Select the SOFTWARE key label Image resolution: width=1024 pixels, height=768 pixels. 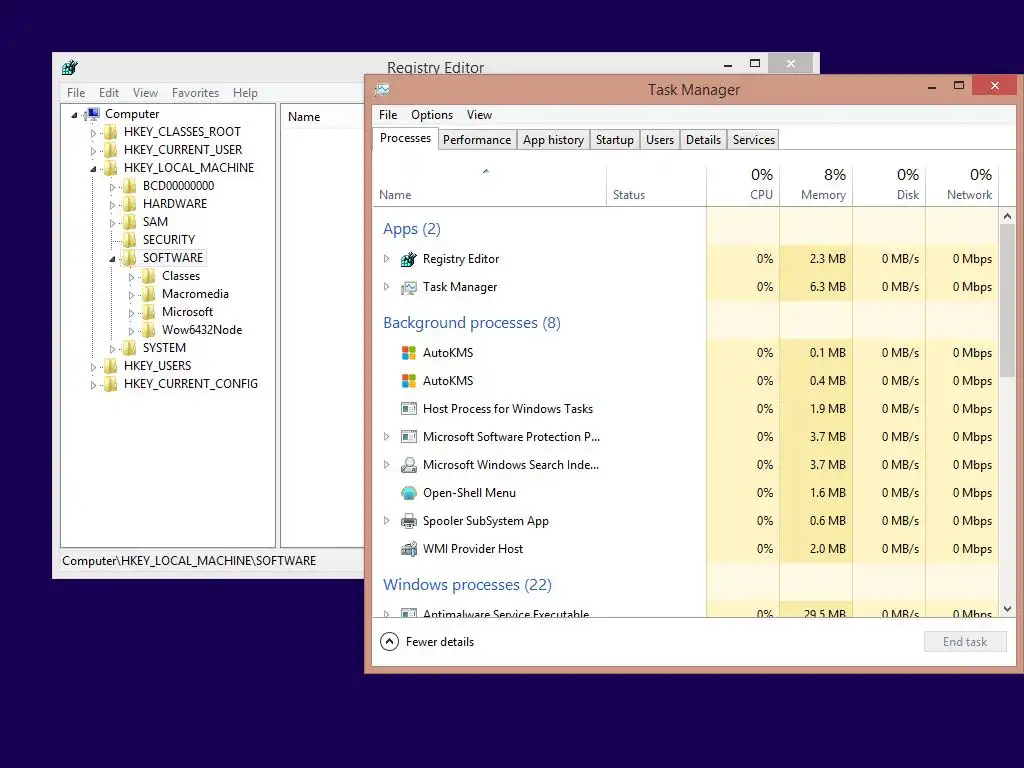(x=173, y=258)
